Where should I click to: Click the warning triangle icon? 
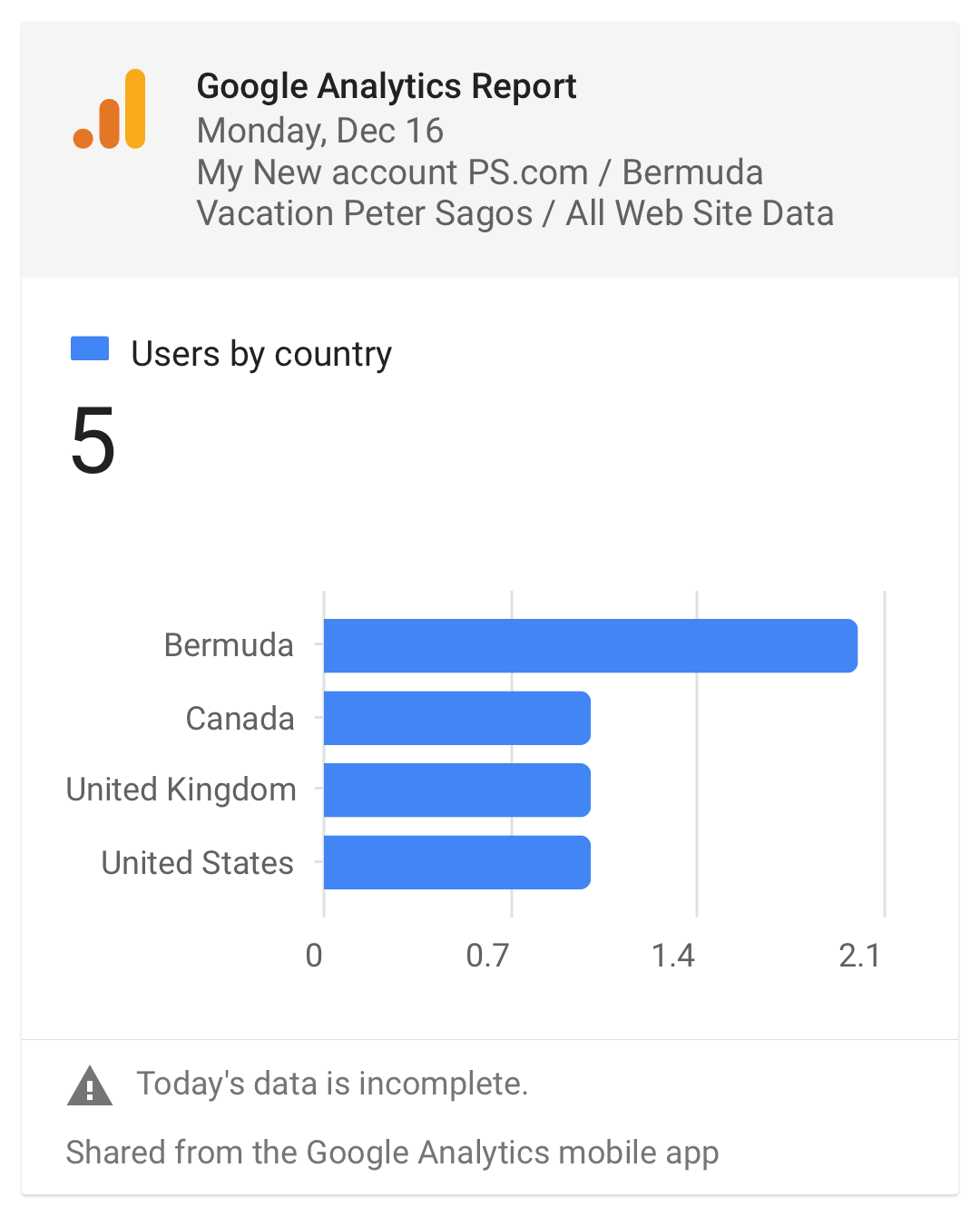click(90, 1085)
